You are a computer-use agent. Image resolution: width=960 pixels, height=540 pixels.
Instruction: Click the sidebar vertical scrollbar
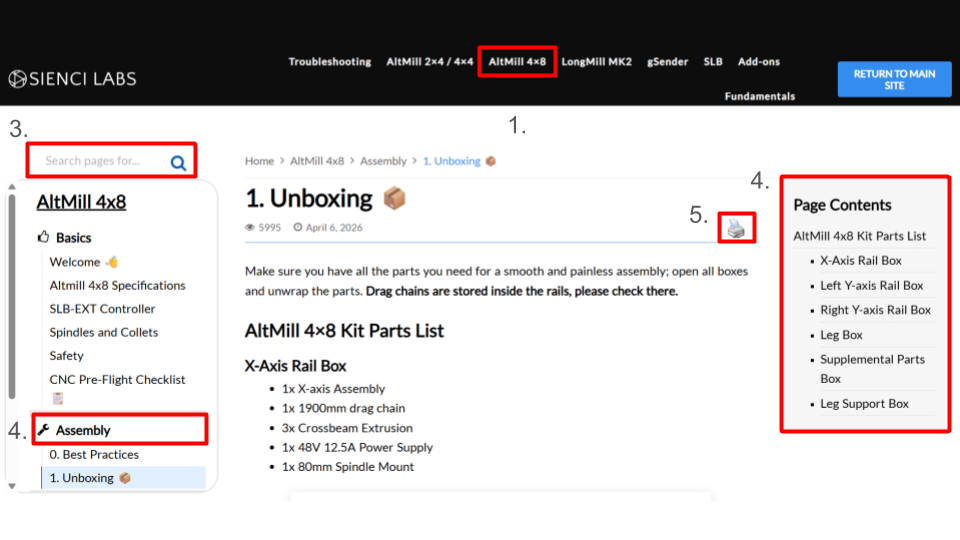(12, 300)
